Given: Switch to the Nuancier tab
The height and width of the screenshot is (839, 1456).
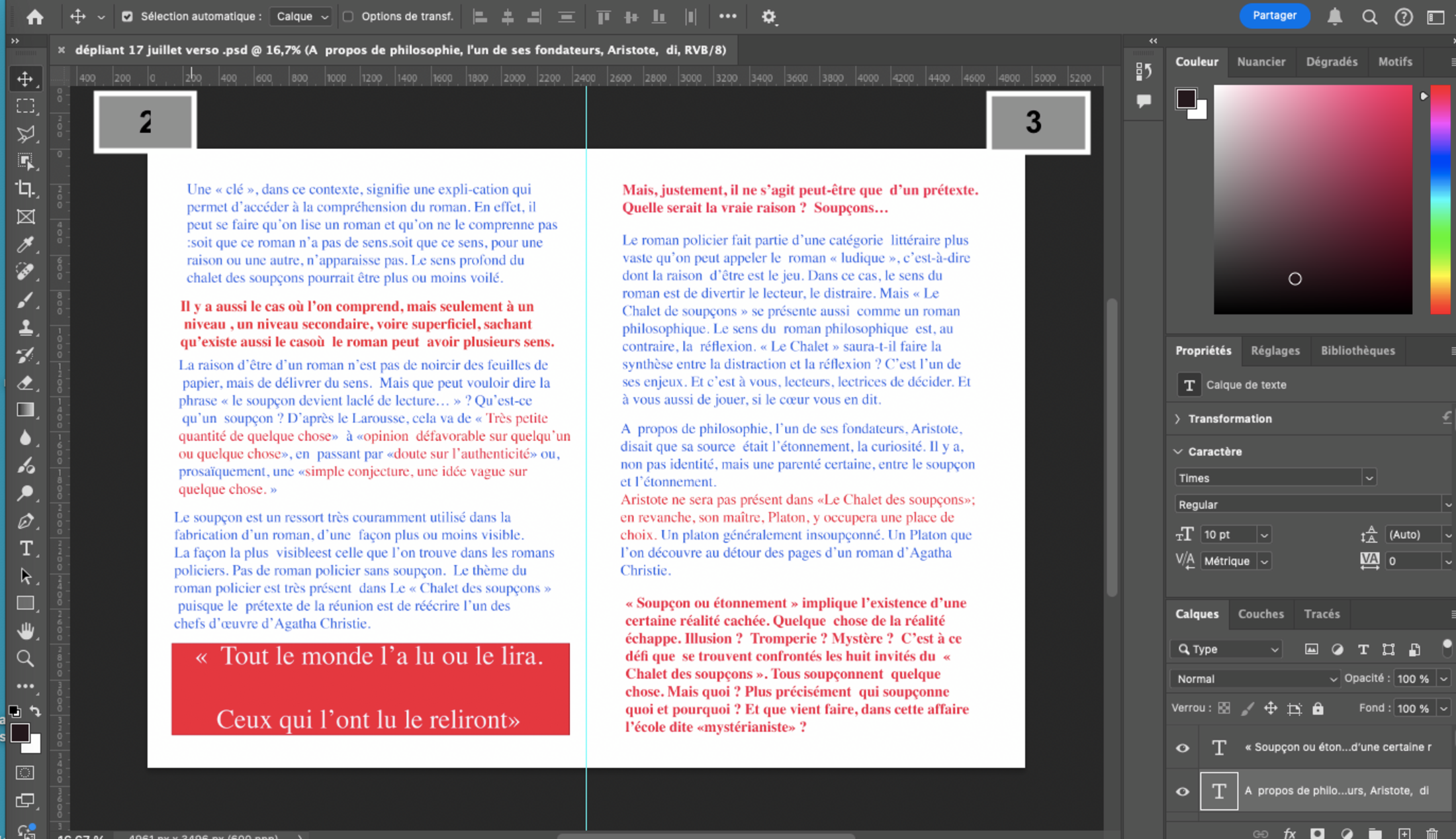Looking at the screenshot, I should [x=1261, y=62].
